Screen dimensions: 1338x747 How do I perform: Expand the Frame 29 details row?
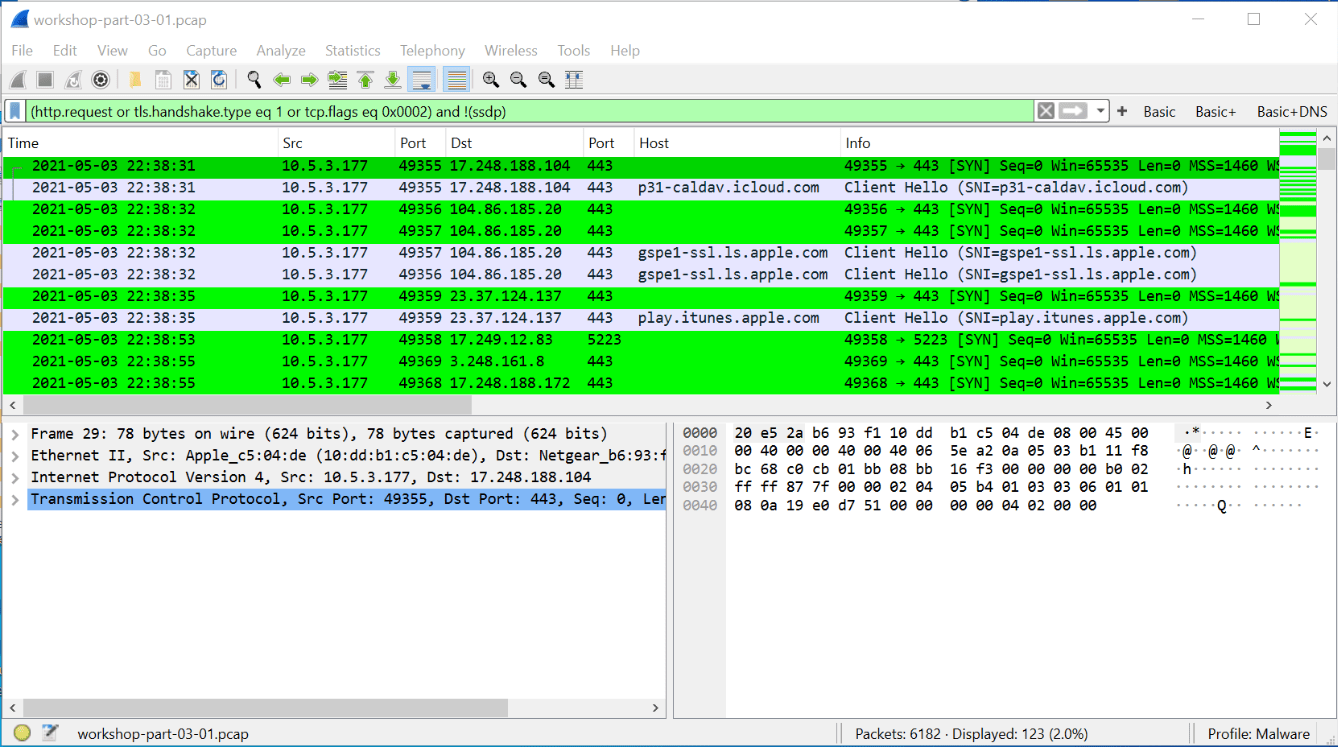pyautogui.click(x=15, y=434)
